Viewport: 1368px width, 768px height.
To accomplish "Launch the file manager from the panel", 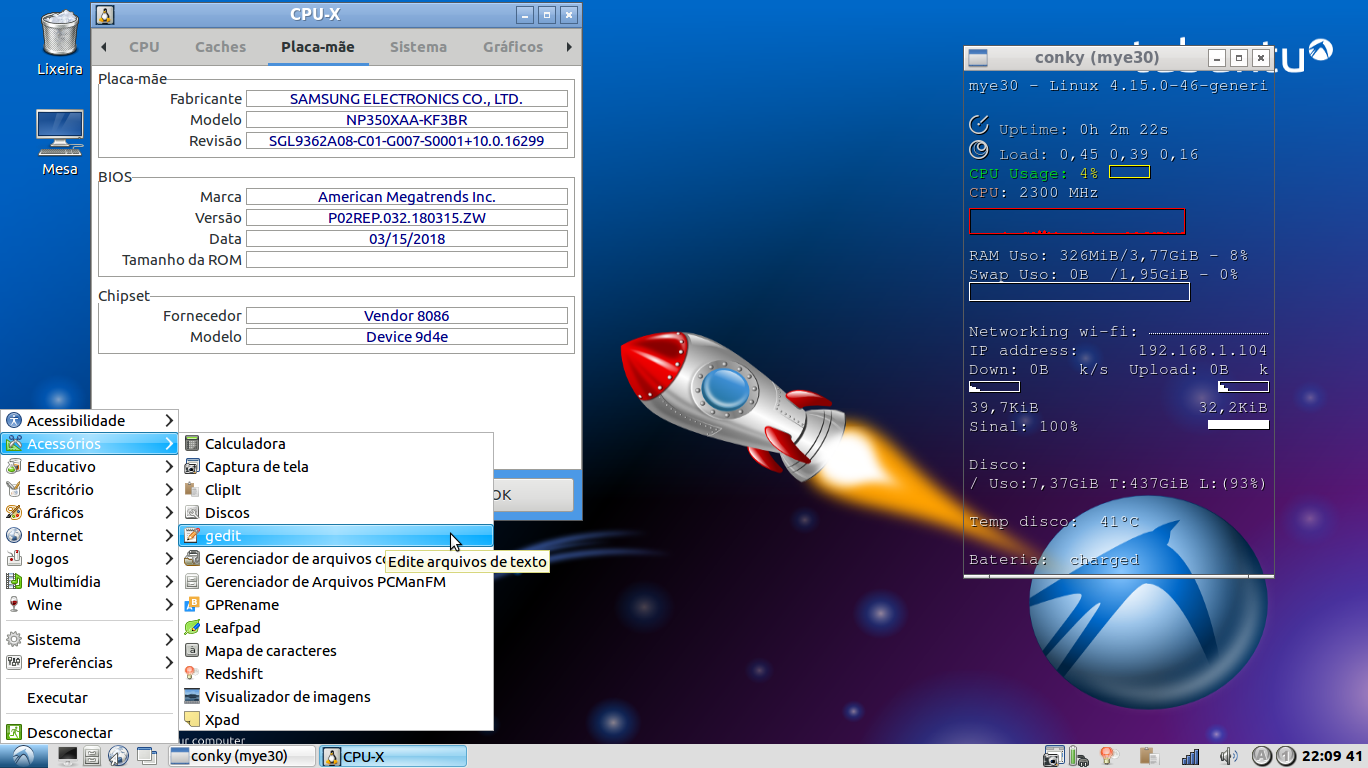I will point(92,756).
